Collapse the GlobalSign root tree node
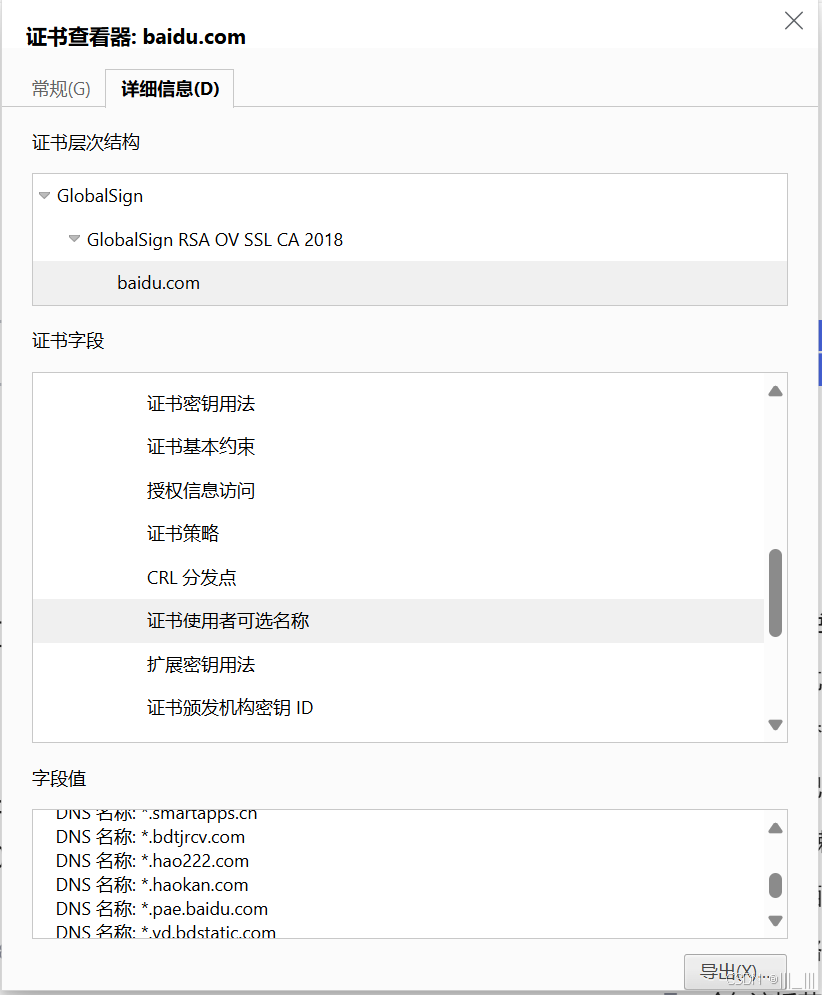 tap(44, 195)
